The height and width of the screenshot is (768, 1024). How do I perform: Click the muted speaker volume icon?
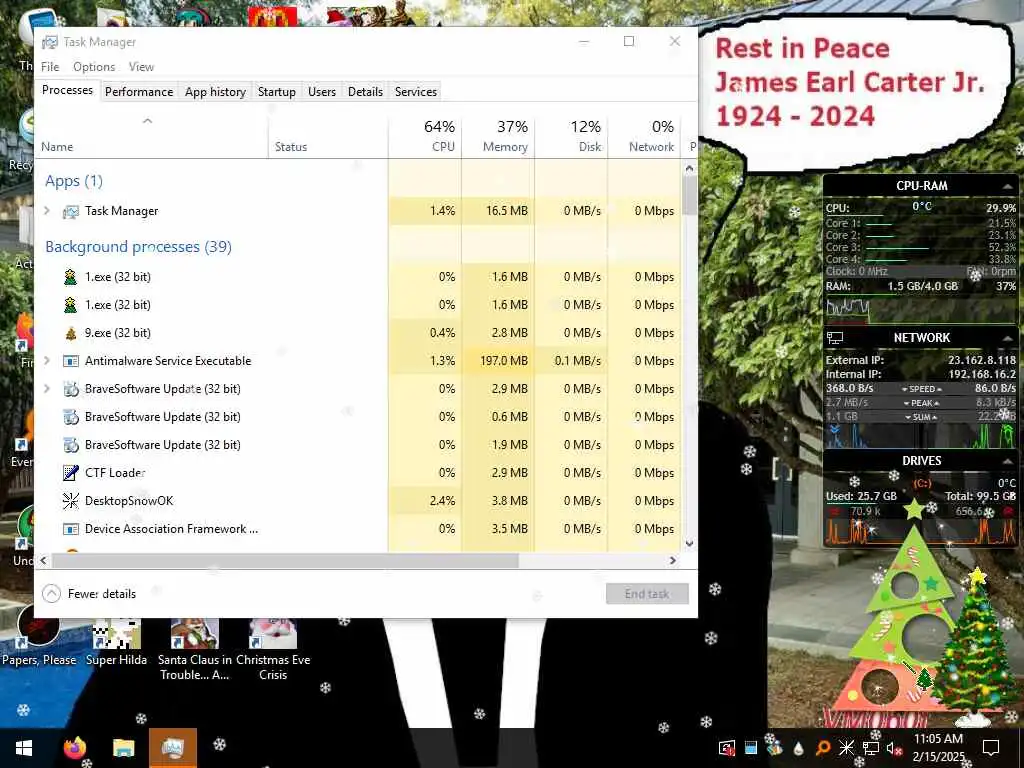894,748
